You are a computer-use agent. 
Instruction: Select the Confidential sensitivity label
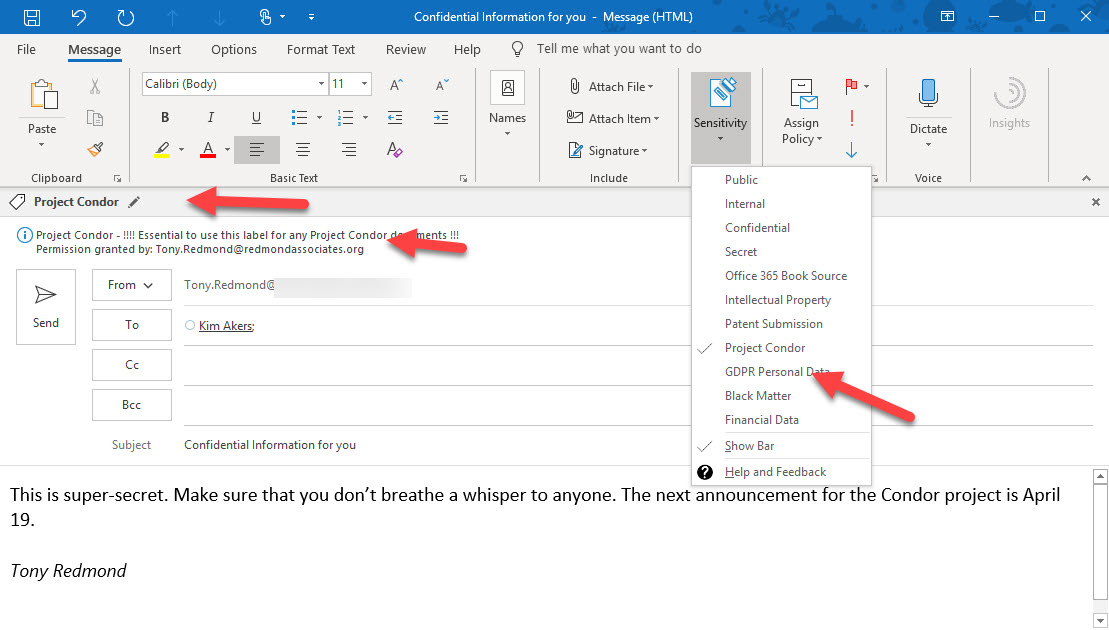(757, 228)
